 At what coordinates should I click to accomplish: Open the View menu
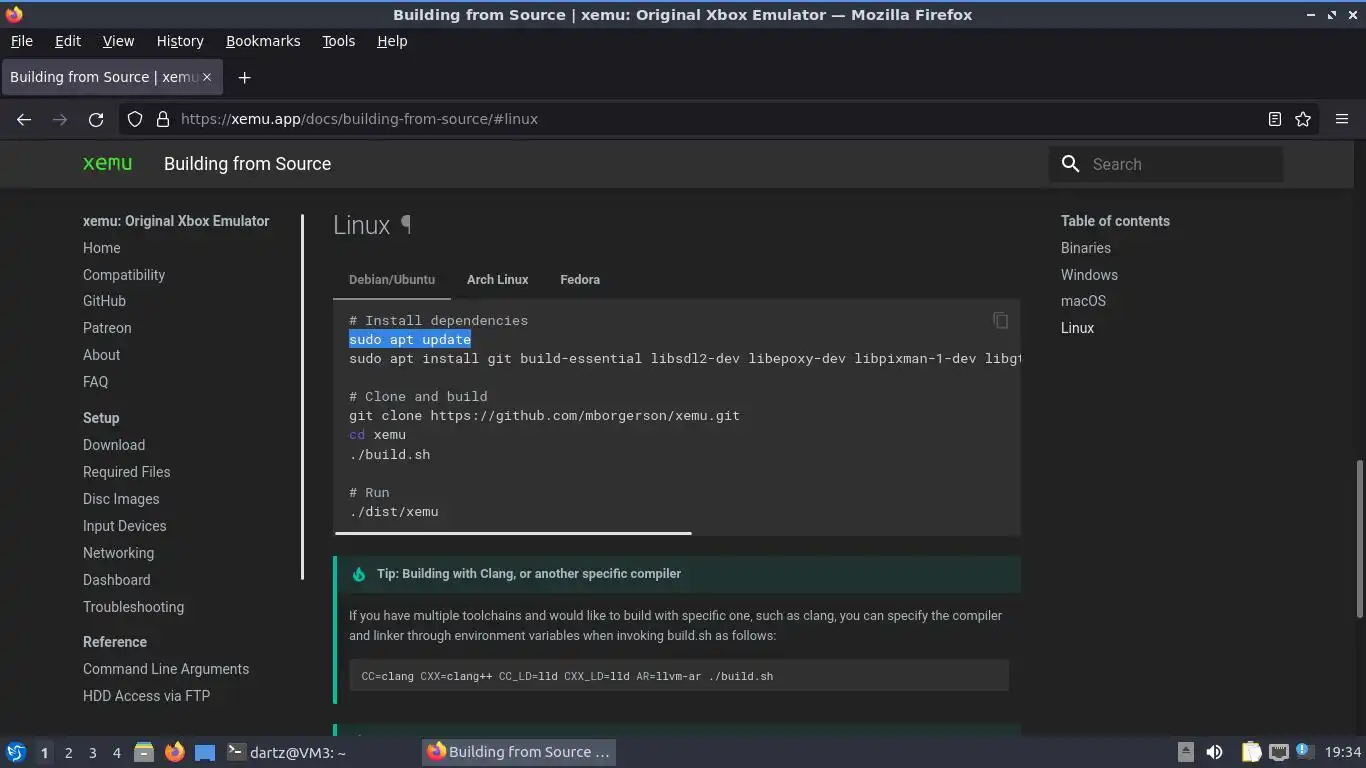[118, 41]
